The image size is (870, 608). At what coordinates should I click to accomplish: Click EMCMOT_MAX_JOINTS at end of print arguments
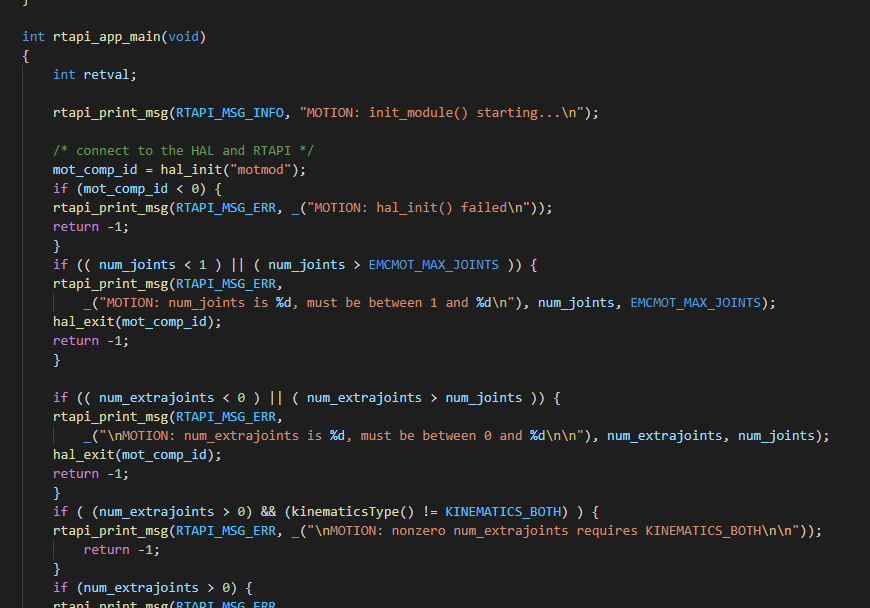click(x=696, y=302)
